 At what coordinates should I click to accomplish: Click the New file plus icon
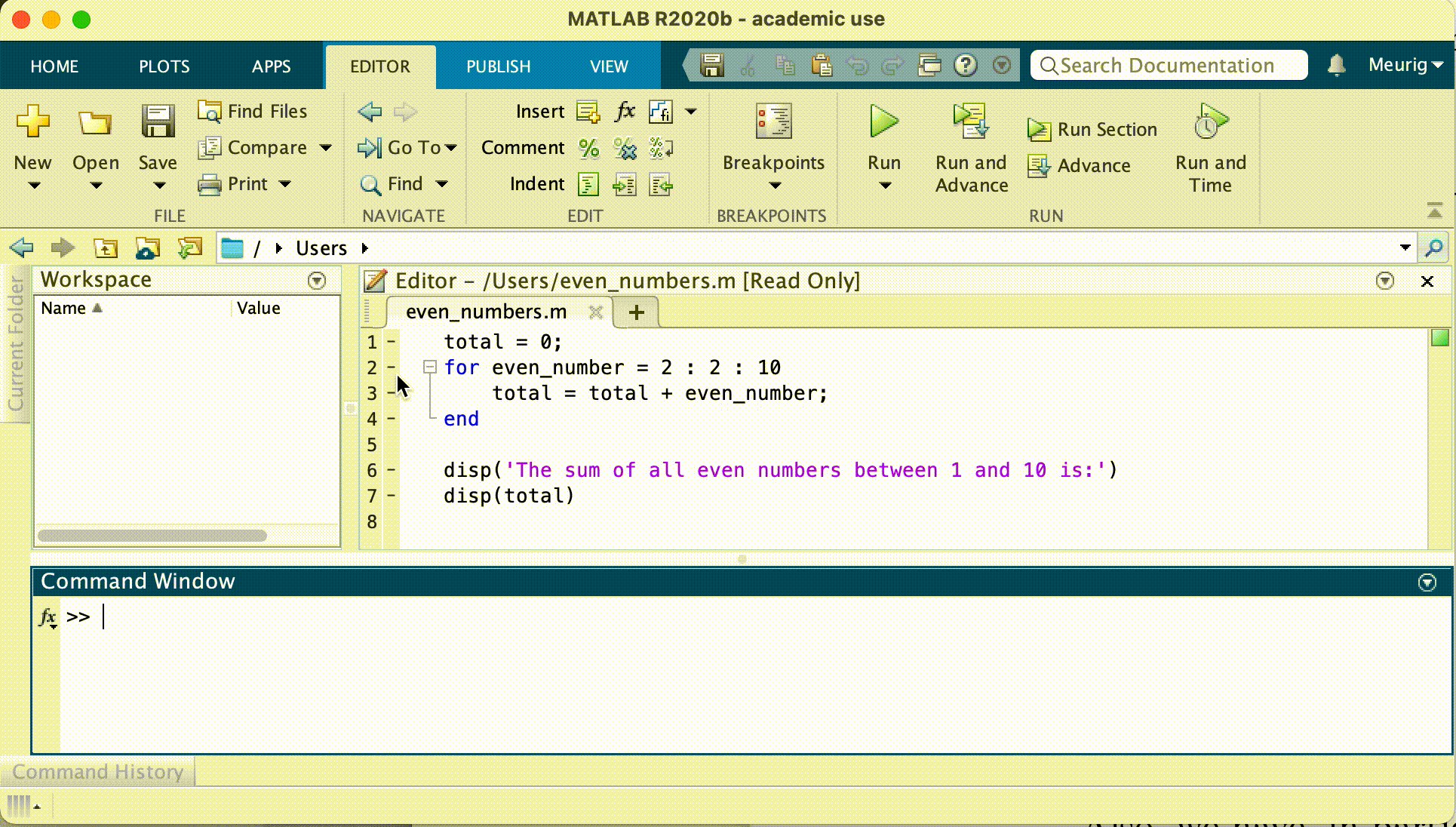[x=33, y=121]
